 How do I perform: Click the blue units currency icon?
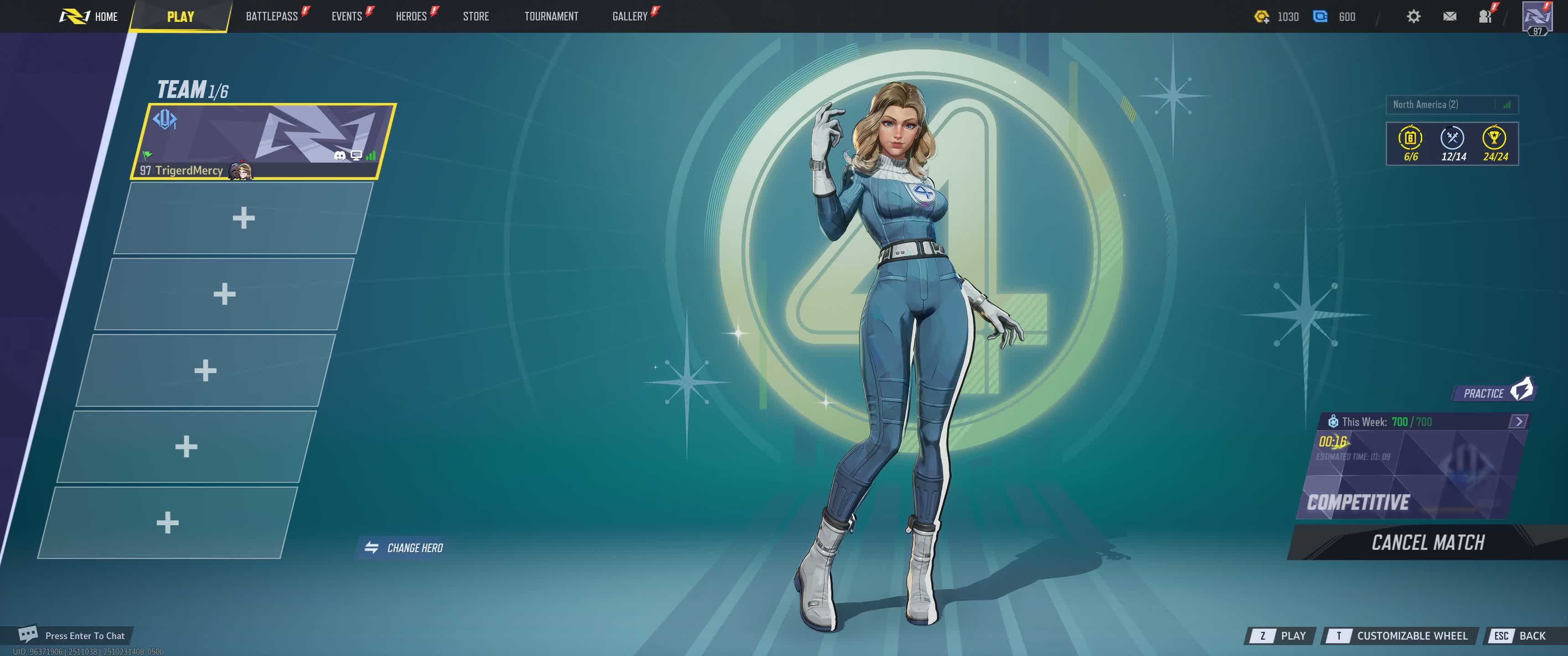(x=1320, y=16)
